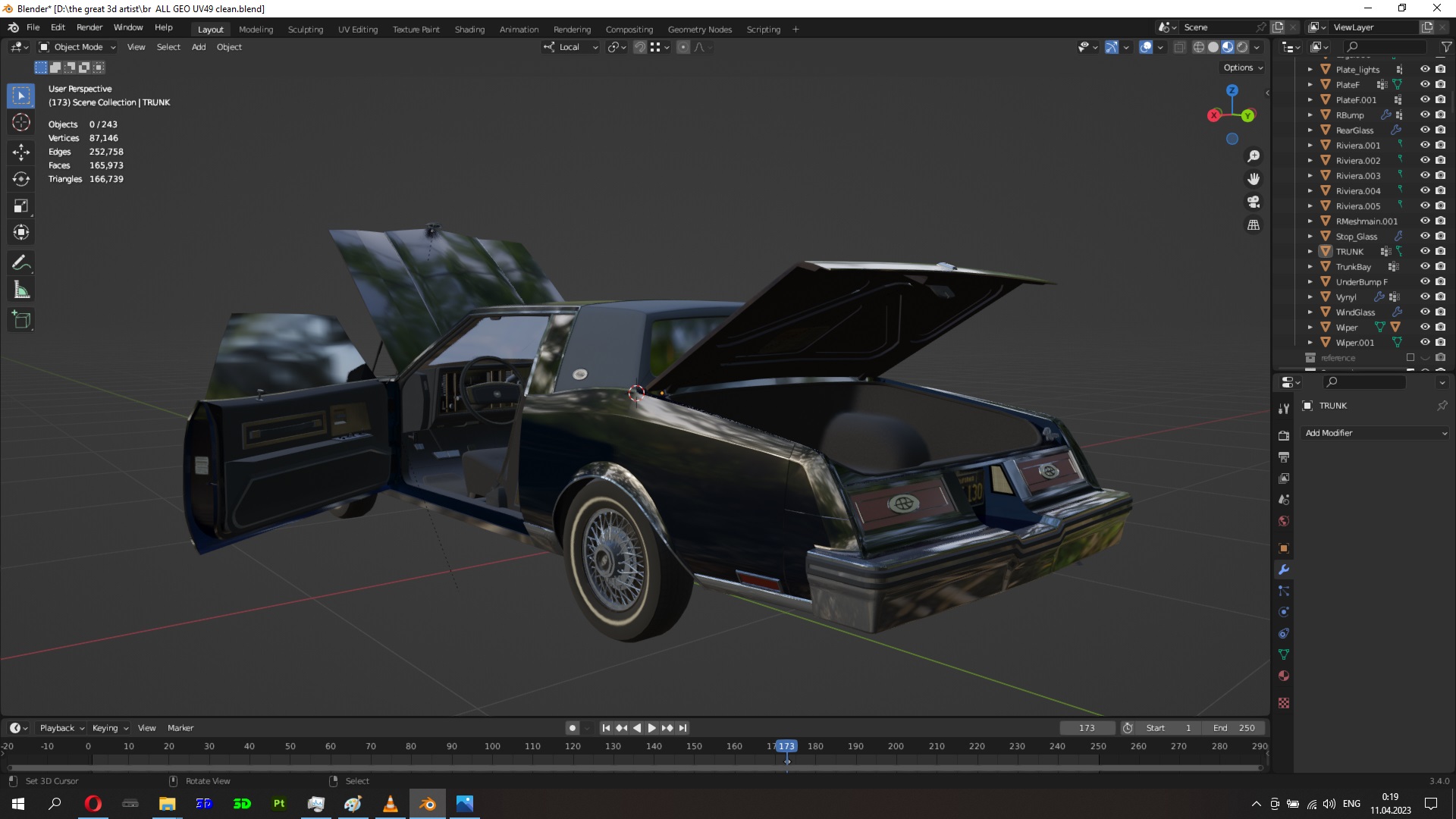This screenshot has width=1456, height=819.
Task: Hide the TRUNK object in outliner
Action: tap(1425, 251)
